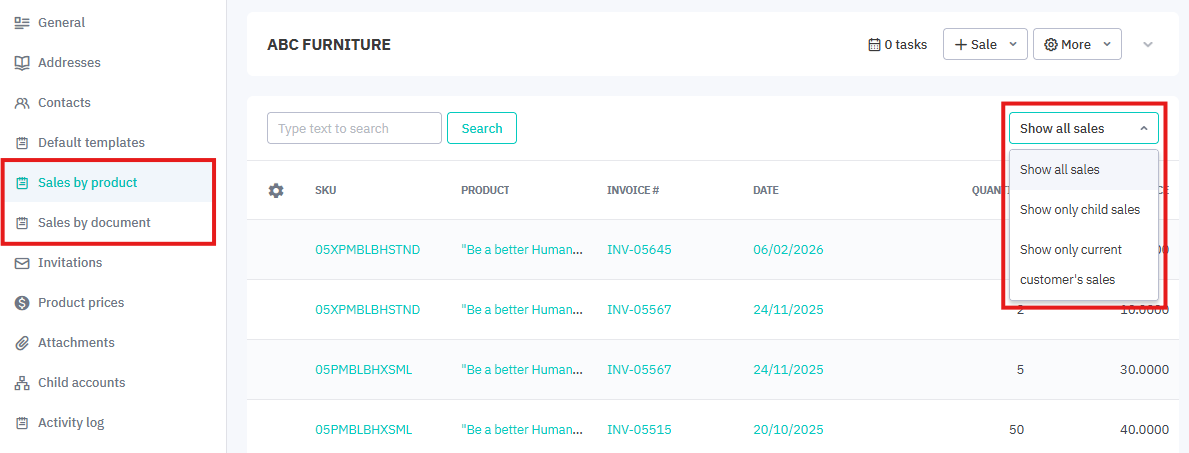Collapse the header using the chevron arrow
Screen dimensions: 1189x453
tap(1147, 44)
